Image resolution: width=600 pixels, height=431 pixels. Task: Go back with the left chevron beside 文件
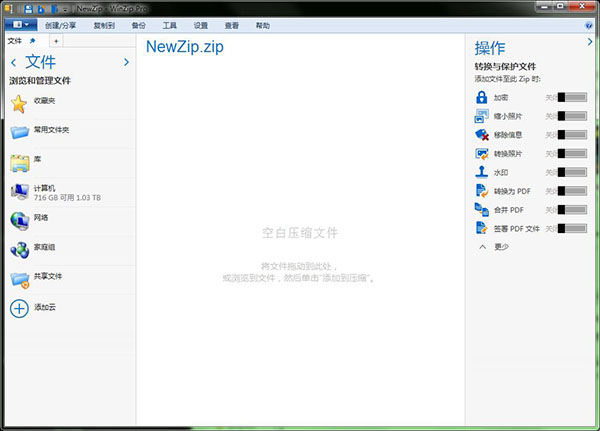pos(14,62)
